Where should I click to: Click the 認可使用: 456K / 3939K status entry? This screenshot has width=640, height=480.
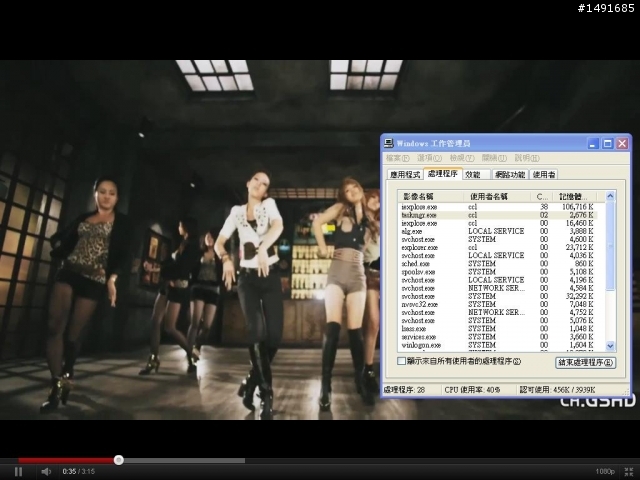point(558,390)
